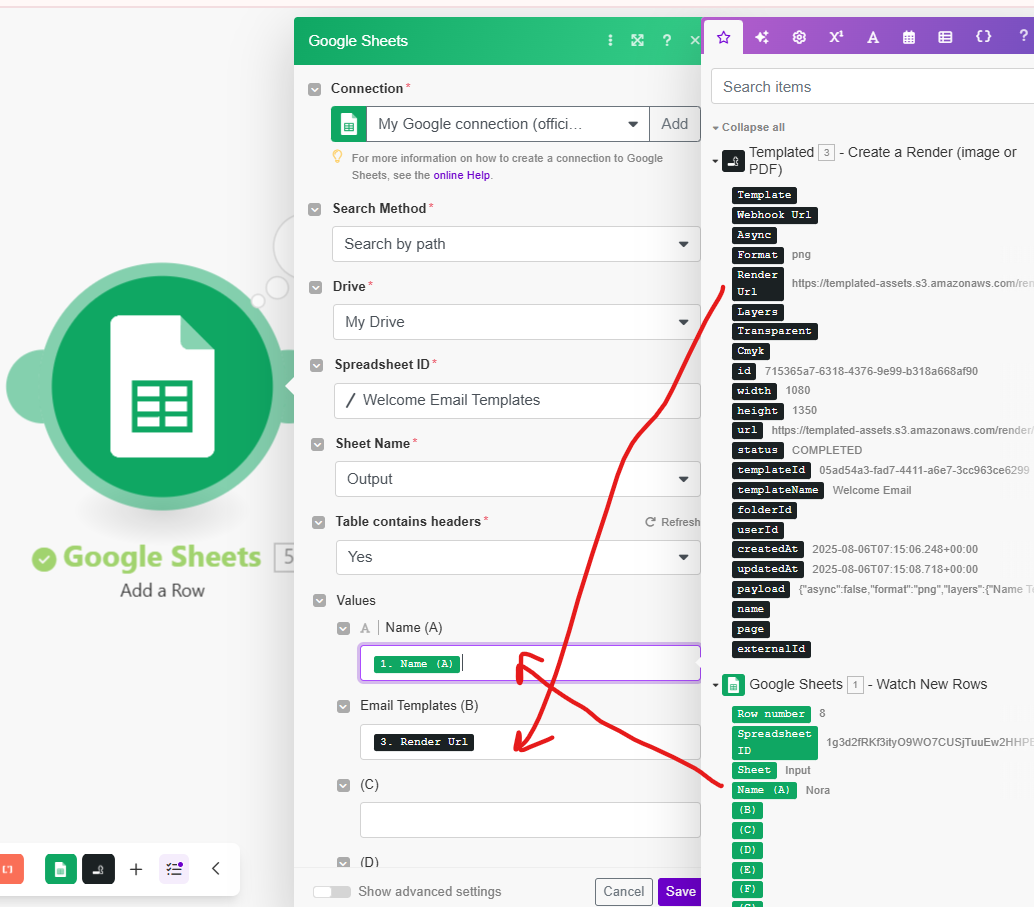The image size is (1034, 907).
Task: Toggle the Search Method field checkbox
Action: [315, 209]
